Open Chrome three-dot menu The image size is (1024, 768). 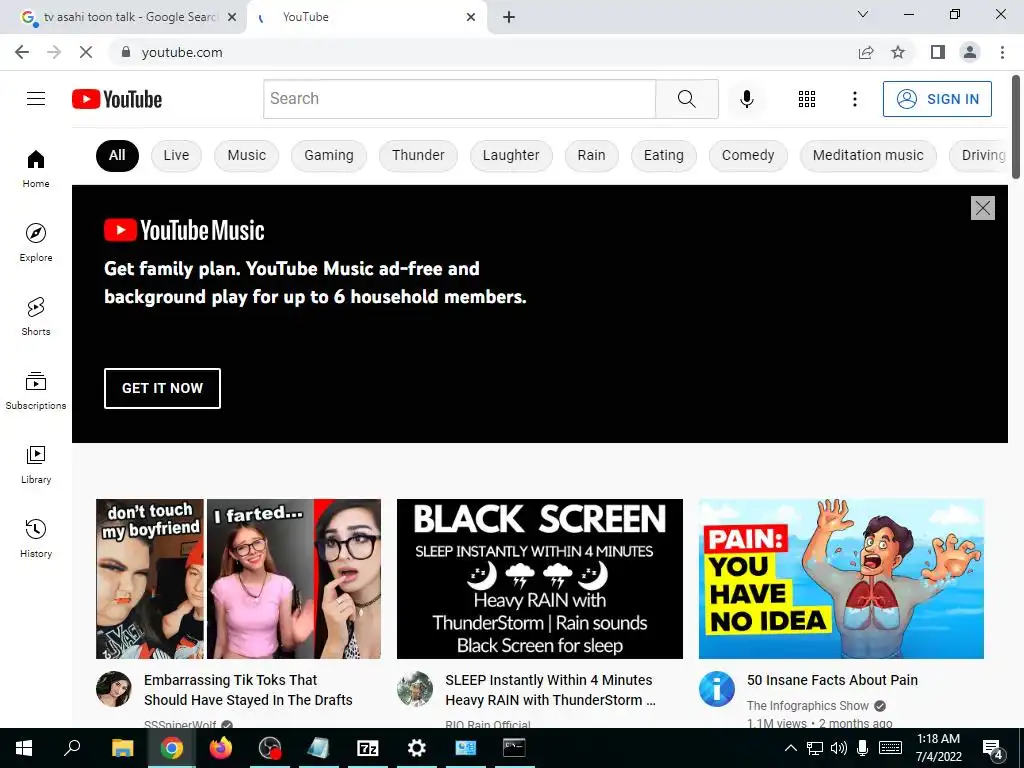1002,52
